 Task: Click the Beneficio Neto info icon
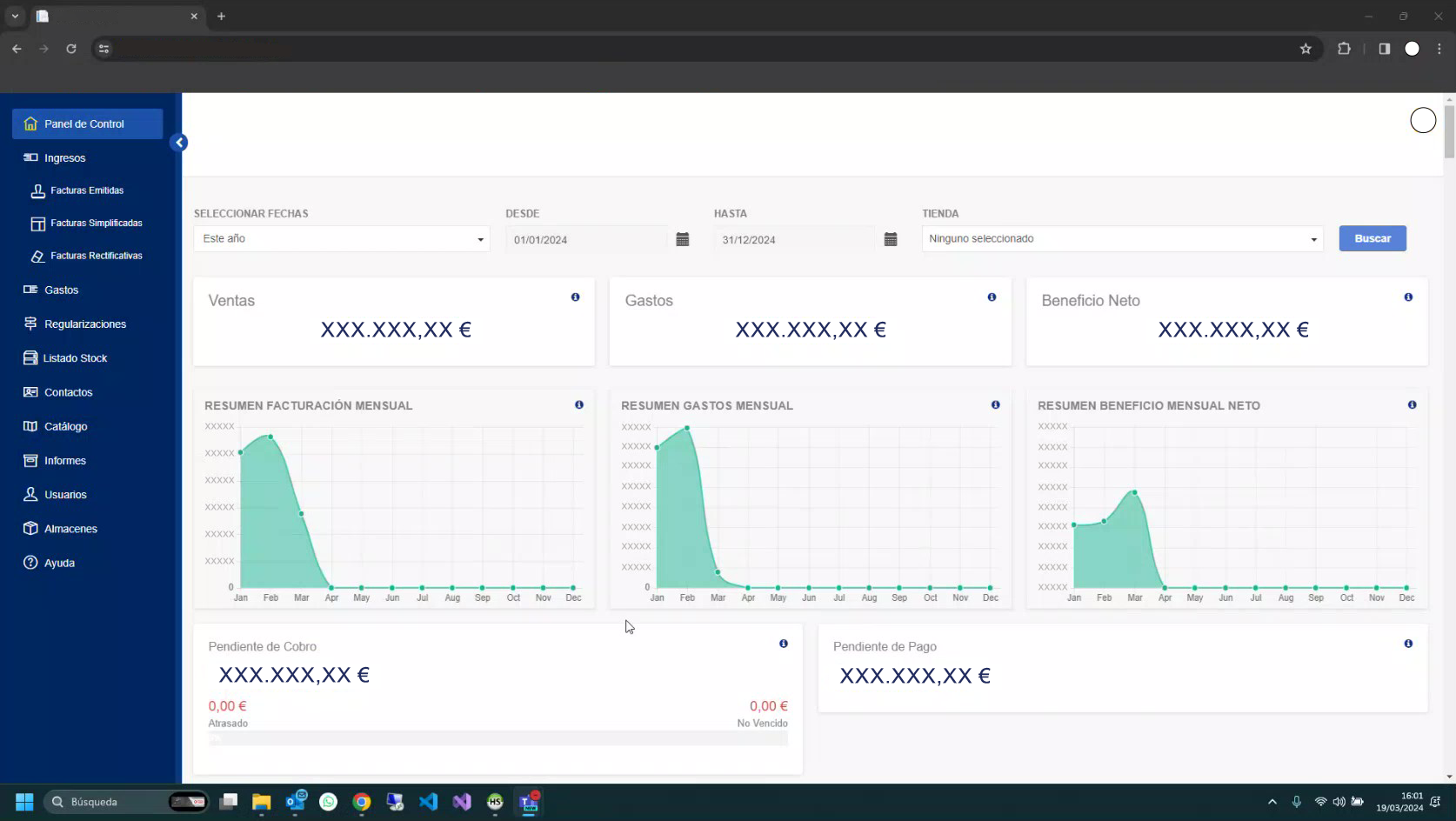click(x=1408, y=297)
